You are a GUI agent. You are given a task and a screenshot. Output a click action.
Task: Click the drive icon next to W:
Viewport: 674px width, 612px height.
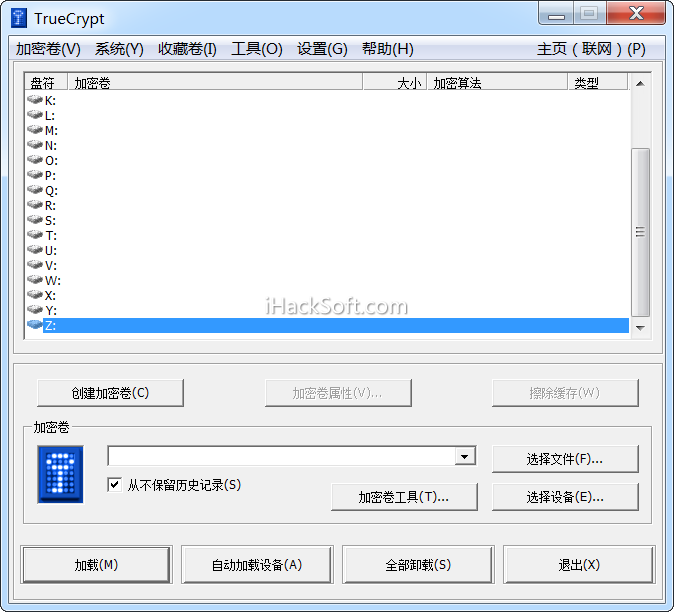tap(34, 280)
